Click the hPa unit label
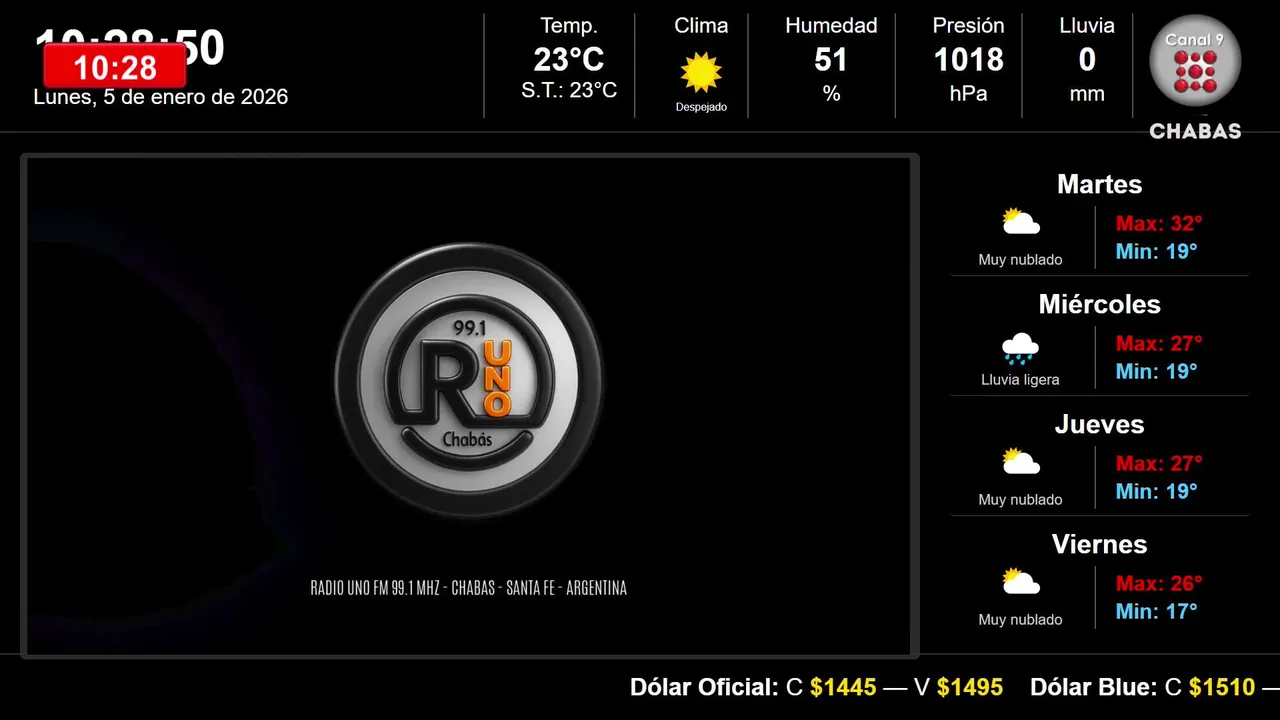 968,94
